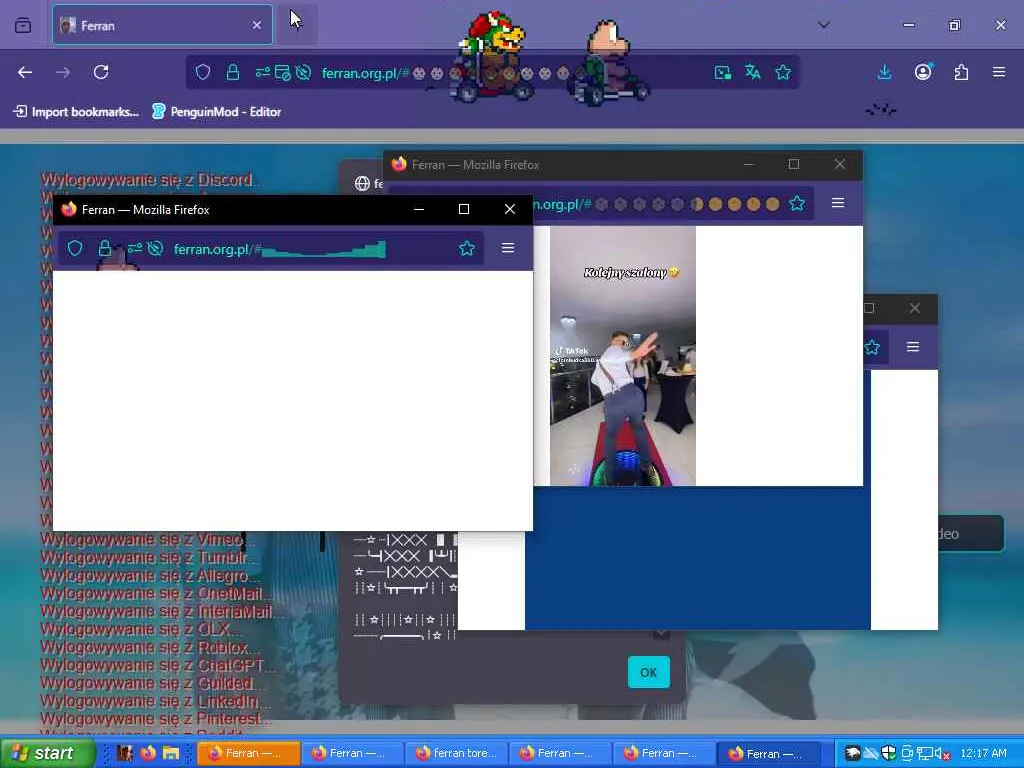Open the PenguinMod - Editor bookmark

click(x=217, y=112)
